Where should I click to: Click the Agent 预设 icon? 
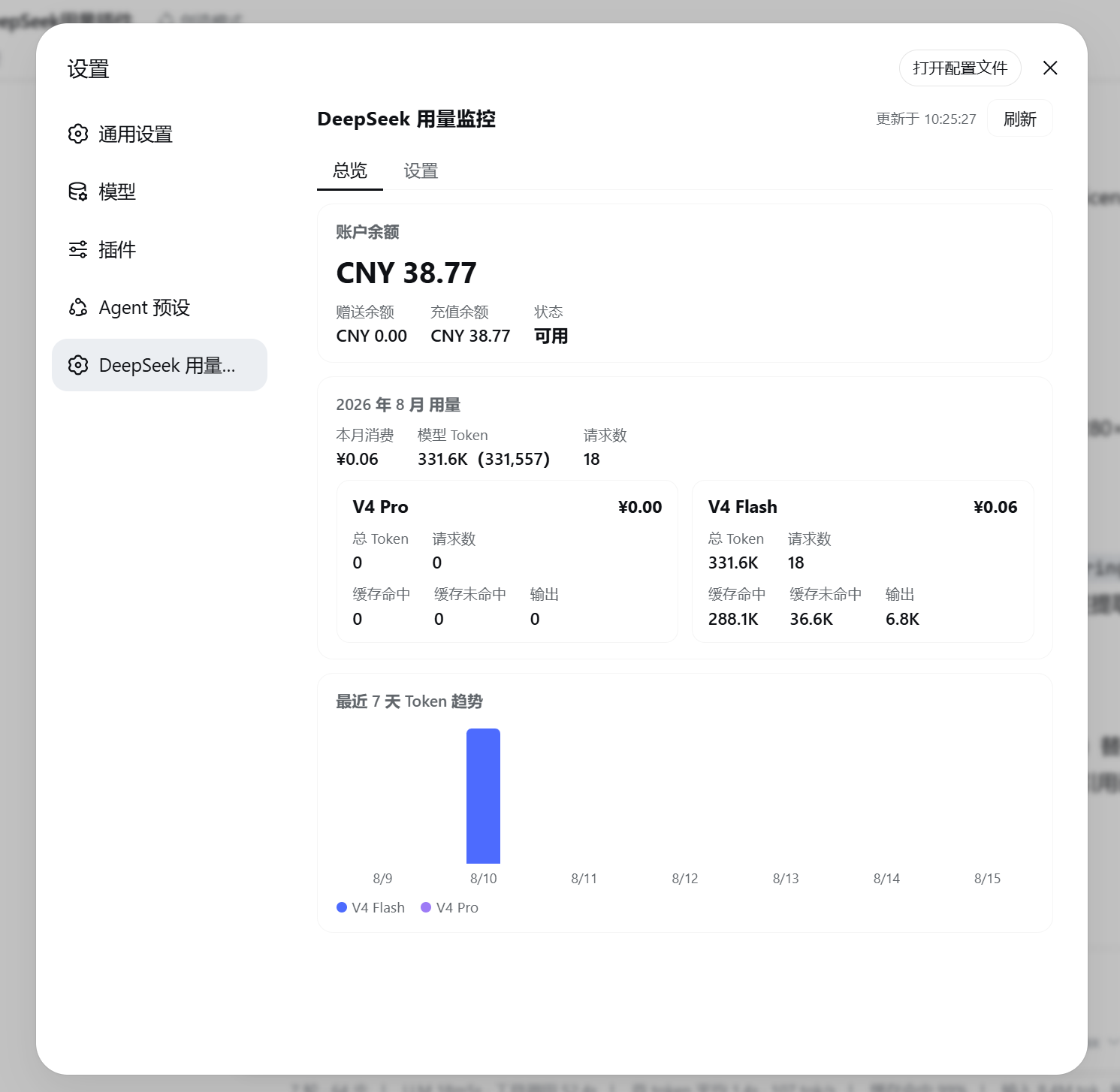coord(78,307)
